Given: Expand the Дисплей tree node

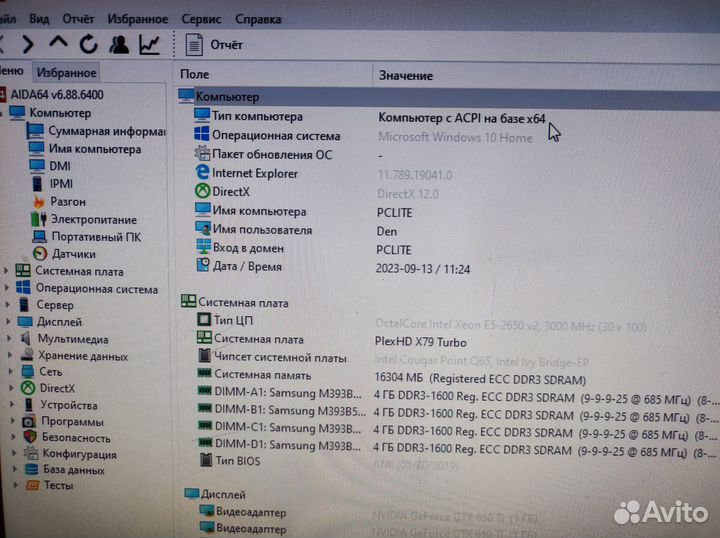Looking at the screenshot, I should point(9,321).
